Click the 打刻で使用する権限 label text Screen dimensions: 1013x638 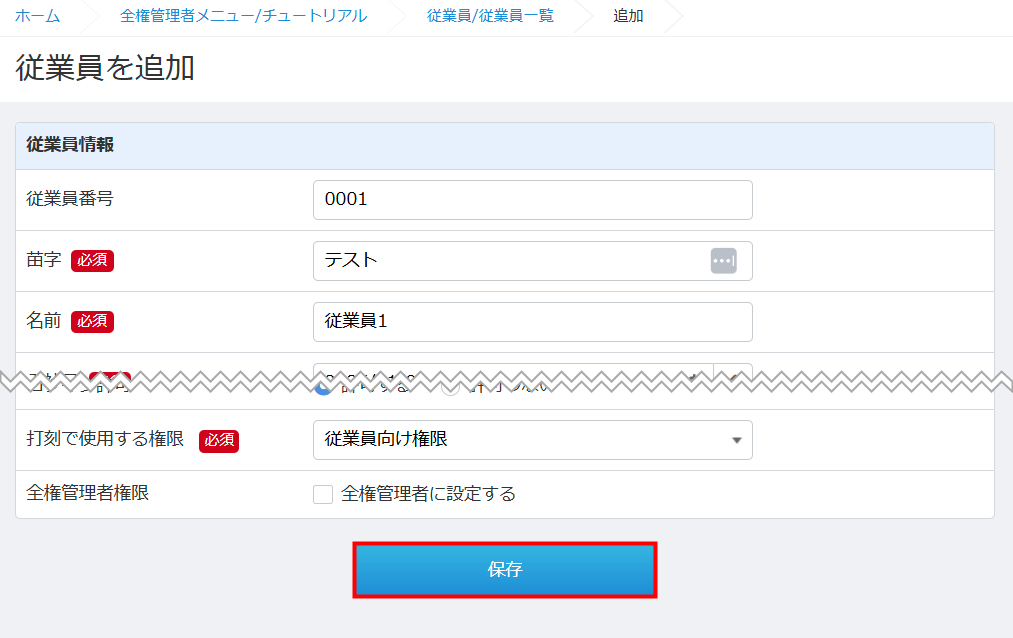pyautogui.click(x=105, y=439)
